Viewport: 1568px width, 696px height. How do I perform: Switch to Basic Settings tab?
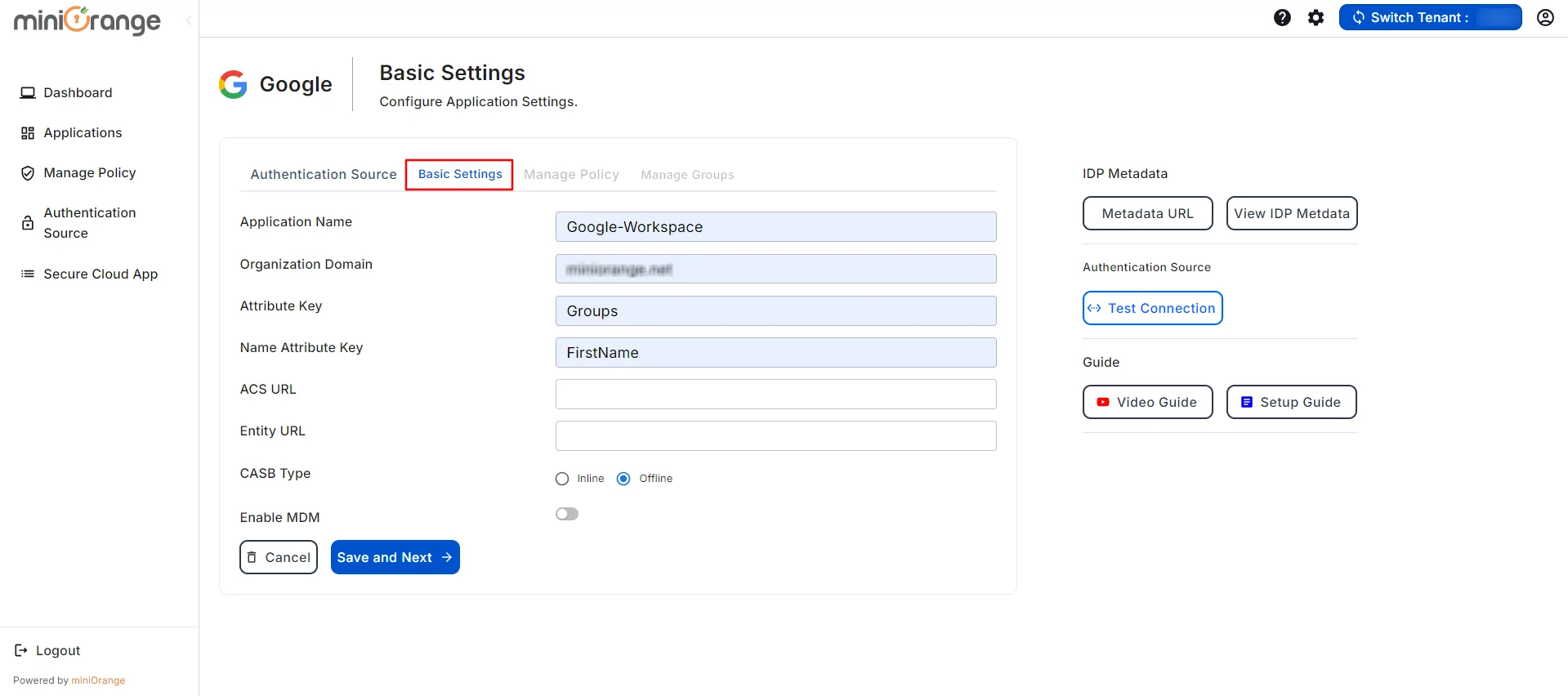point(460,174)
